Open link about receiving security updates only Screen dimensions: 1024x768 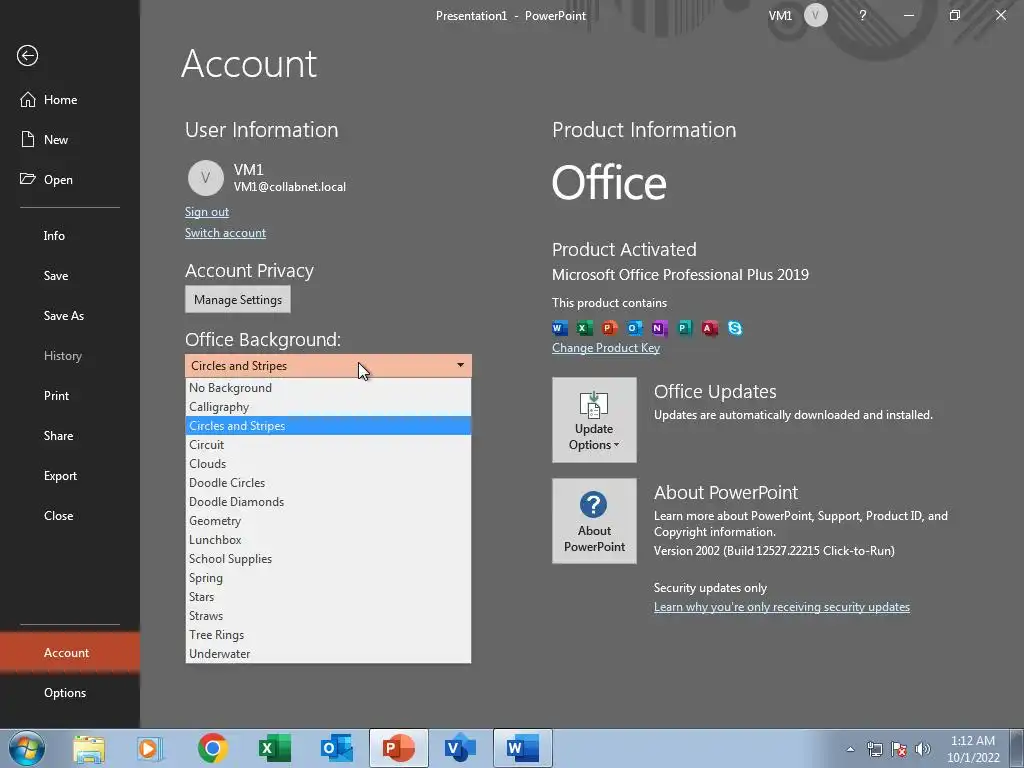click(x=782, y=607)
